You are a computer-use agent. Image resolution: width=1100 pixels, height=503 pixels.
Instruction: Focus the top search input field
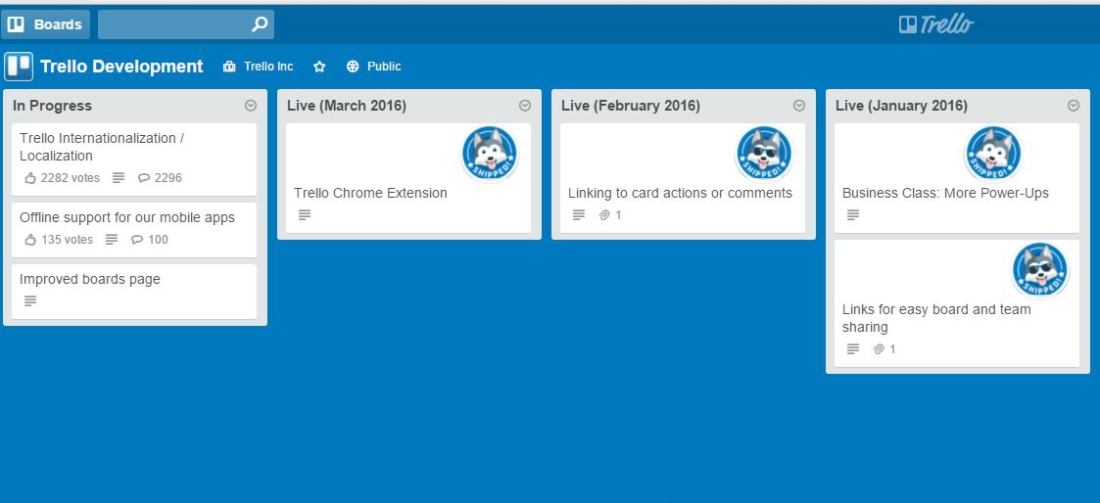pos(186,25)
